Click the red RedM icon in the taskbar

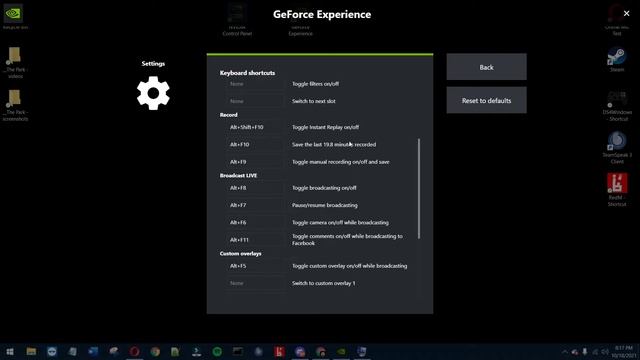(x=279, y=351)
